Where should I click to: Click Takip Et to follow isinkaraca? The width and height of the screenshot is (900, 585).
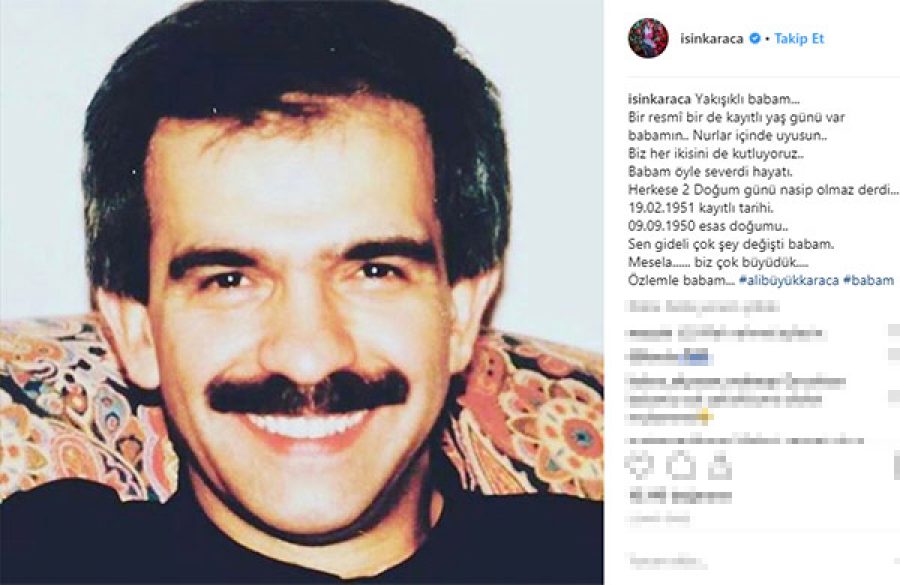[x=799, y=38]
